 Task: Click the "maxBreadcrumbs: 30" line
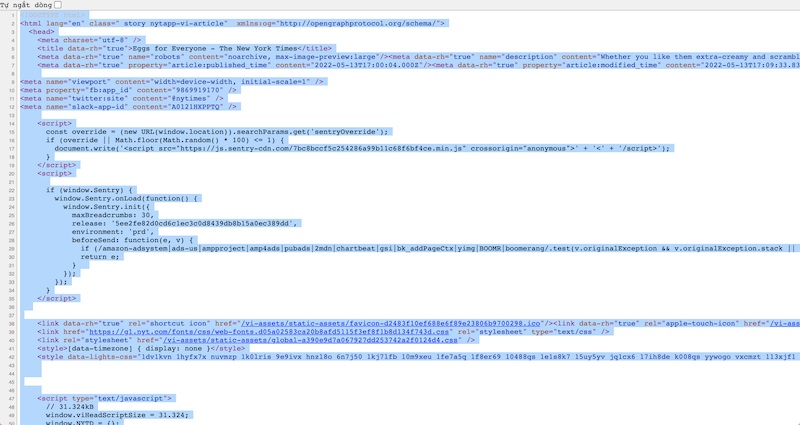click(x=112, y=214)
